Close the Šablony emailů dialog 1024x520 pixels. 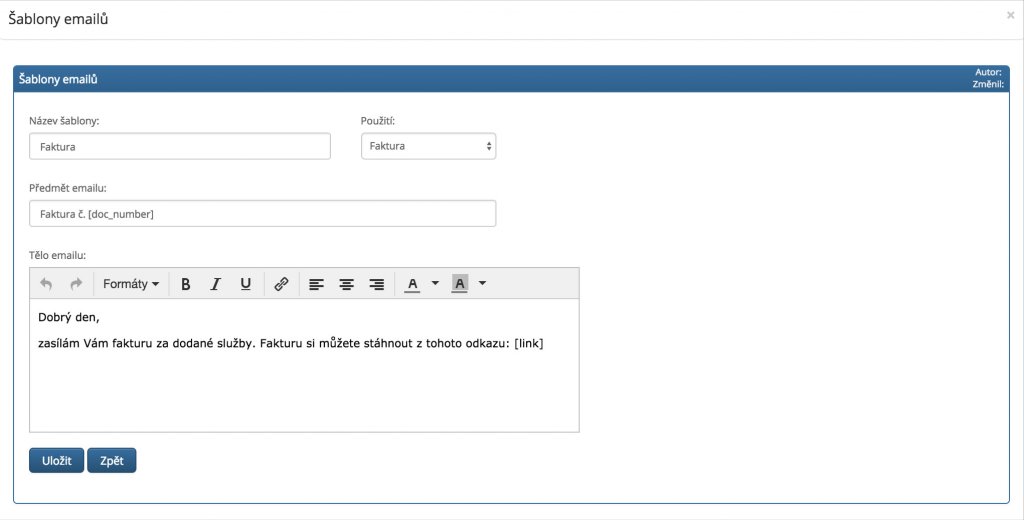1010,16
